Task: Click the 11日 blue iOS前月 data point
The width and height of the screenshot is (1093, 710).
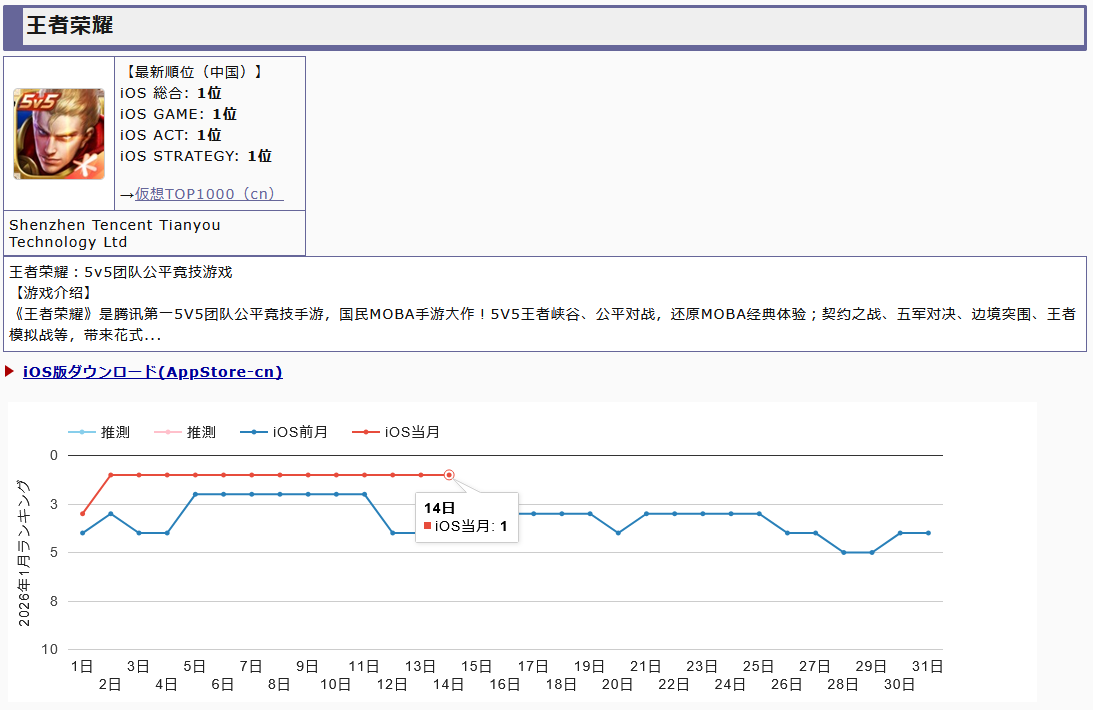Action: coord(365,494)
